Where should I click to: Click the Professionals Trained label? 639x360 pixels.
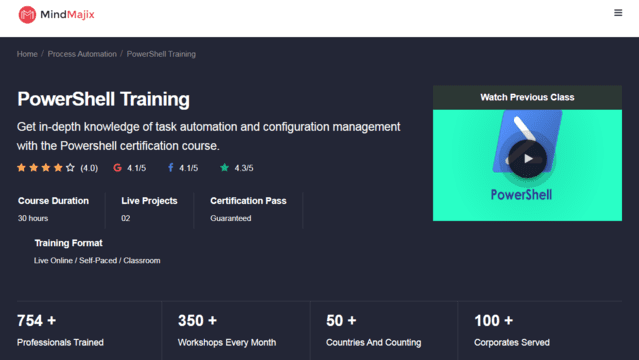point(60,343)
